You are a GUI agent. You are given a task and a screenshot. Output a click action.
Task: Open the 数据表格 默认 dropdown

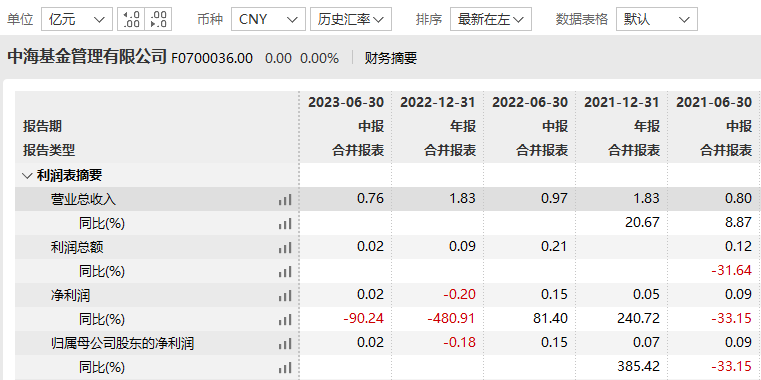[657, 19]
